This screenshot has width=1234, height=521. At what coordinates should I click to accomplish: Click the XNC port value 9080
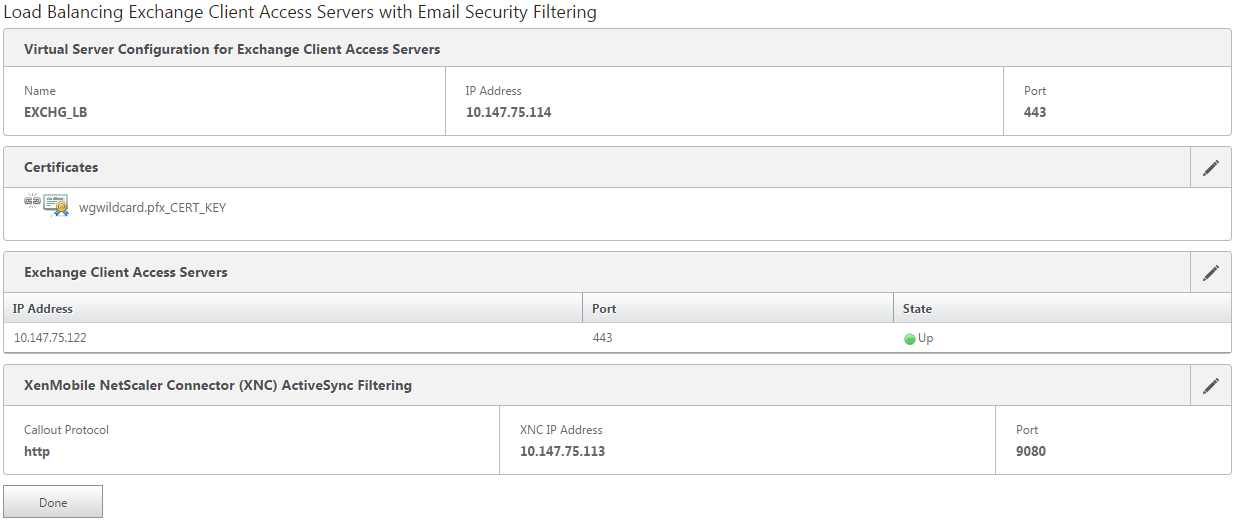coord(1031,451)
